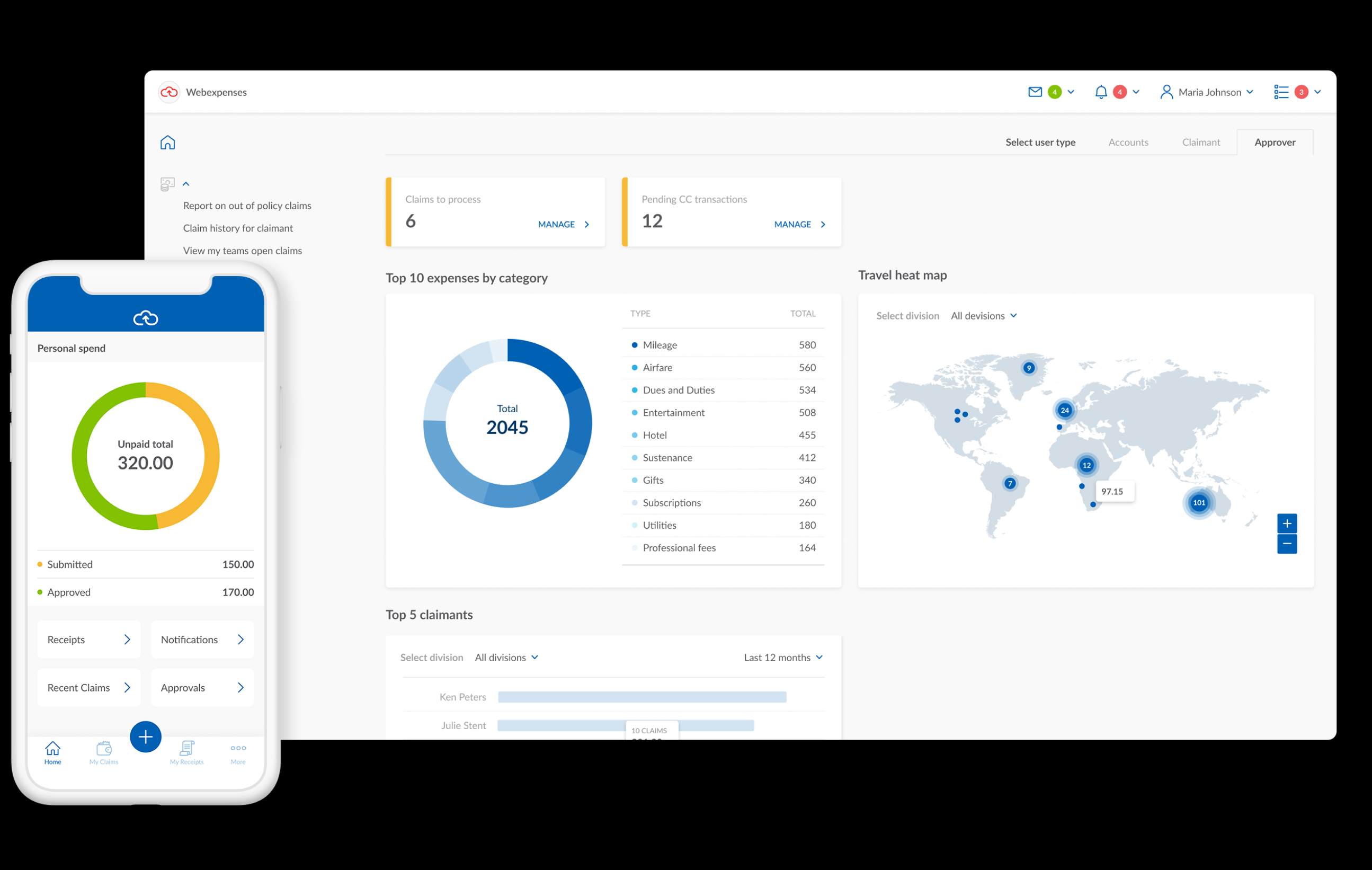Viewport: 1372px width, 870px height.
Task: Click the 101 cluster marker on map
Action: tap(1199, 502)
